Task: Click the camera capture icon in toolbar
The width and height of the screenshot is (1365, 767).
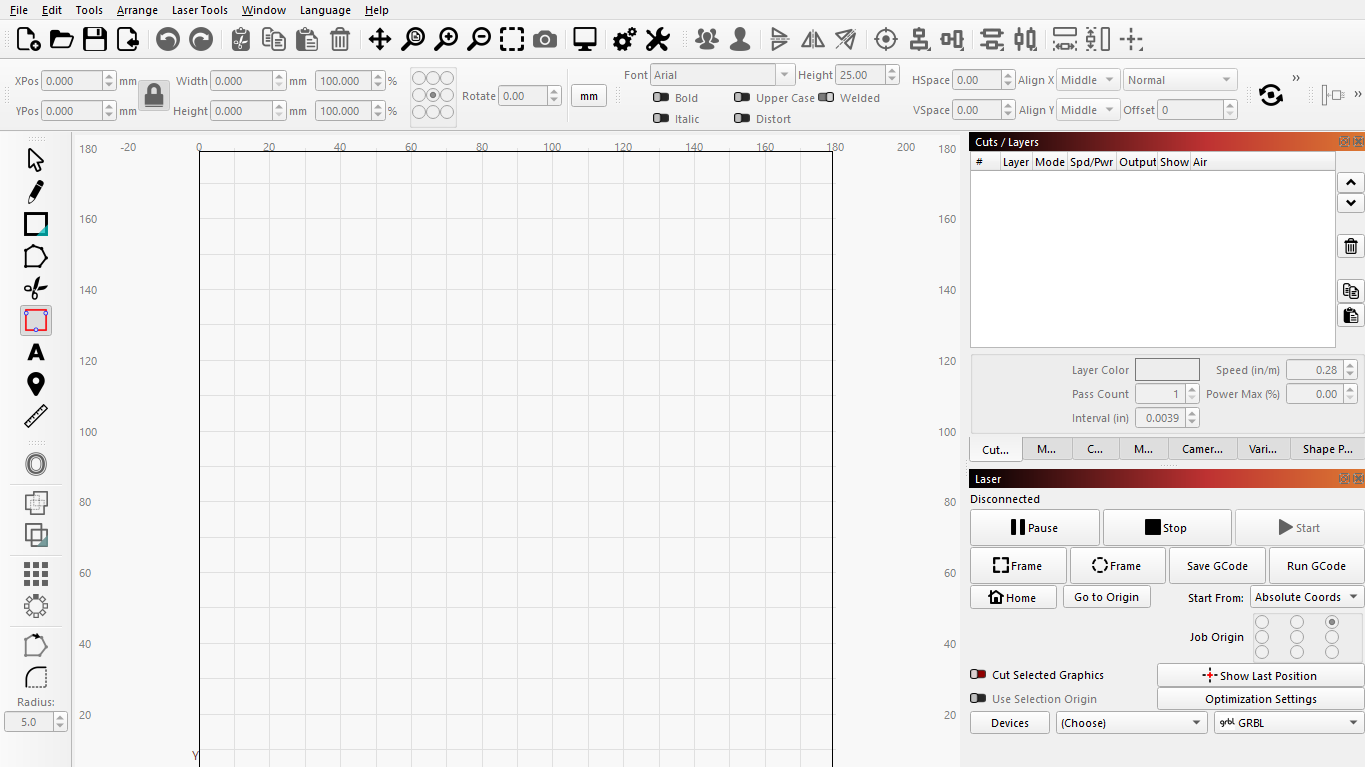Action: click(545, 40)
